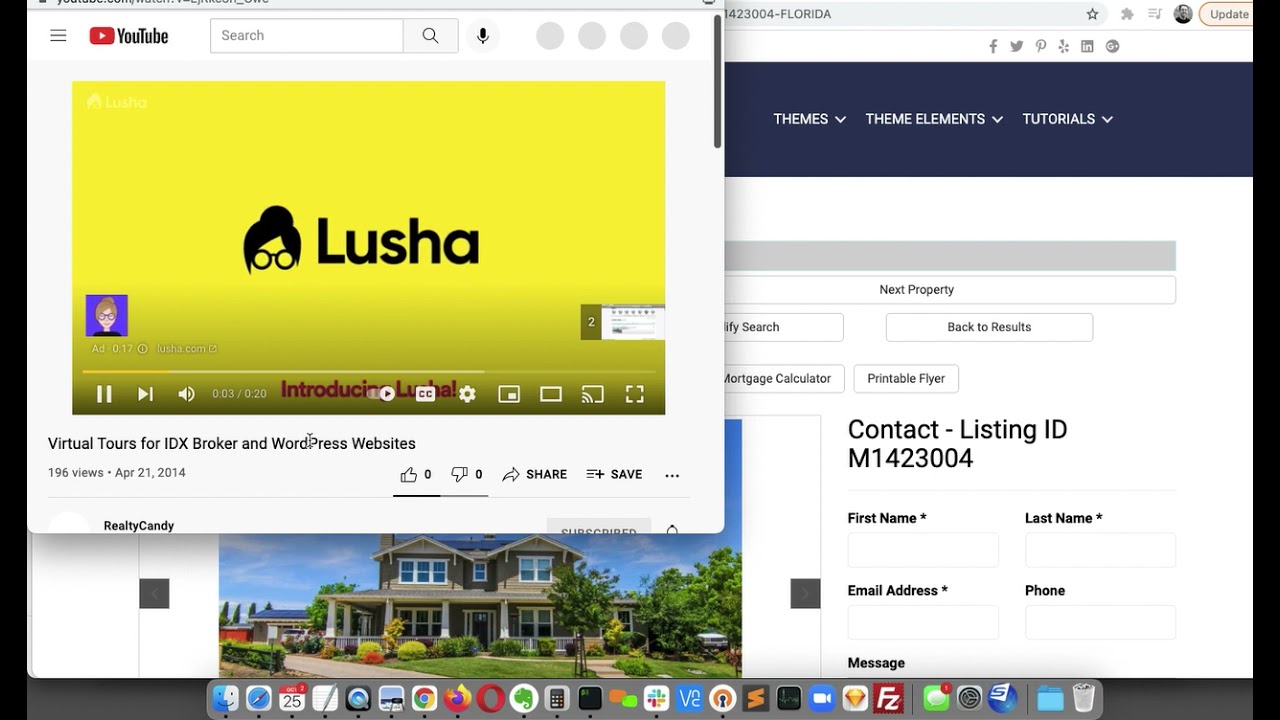Open the Pinterest social icon

(1041, 46)
